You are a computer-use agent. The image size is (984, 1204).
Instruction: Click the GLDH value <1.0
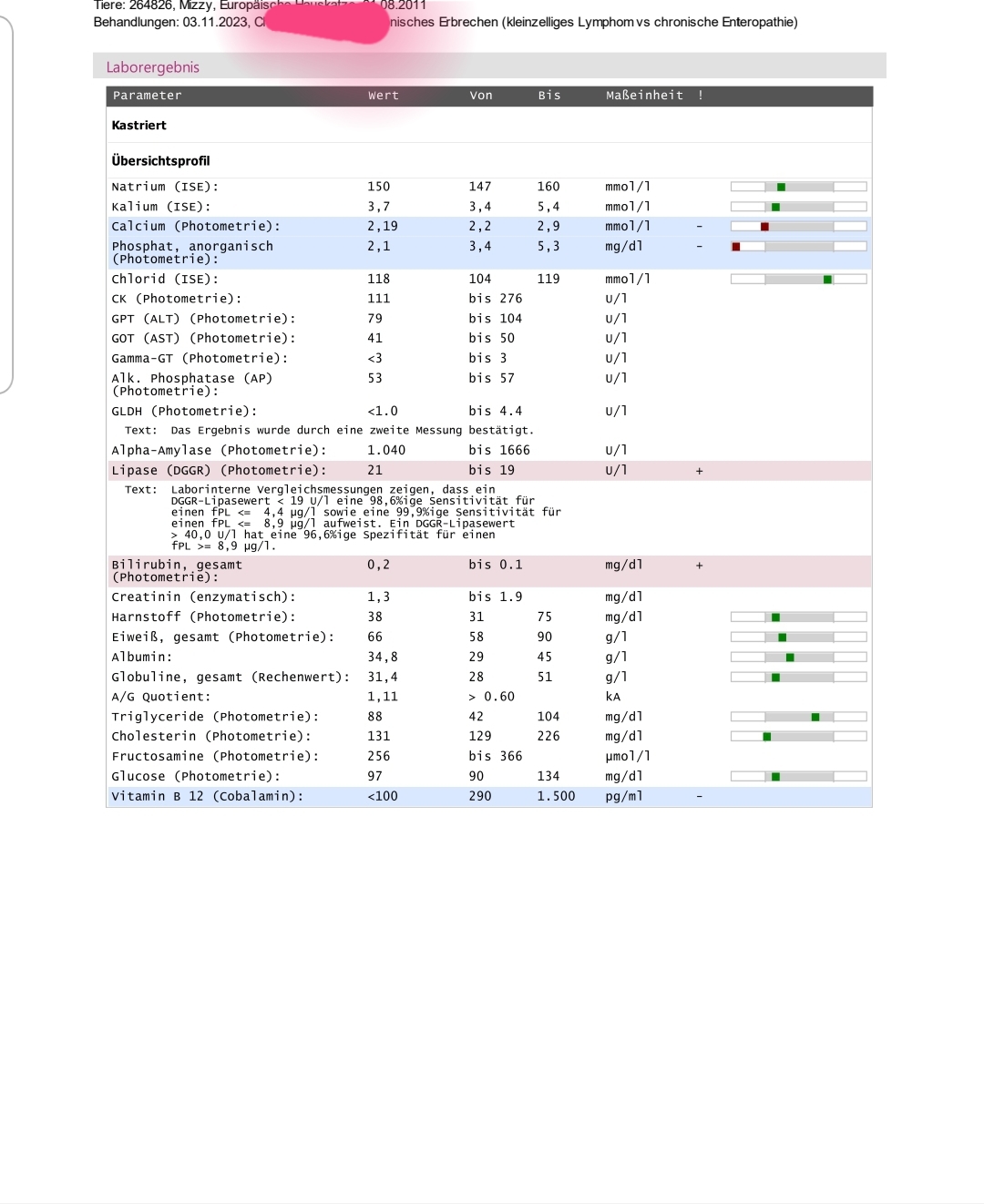[383, 412]
